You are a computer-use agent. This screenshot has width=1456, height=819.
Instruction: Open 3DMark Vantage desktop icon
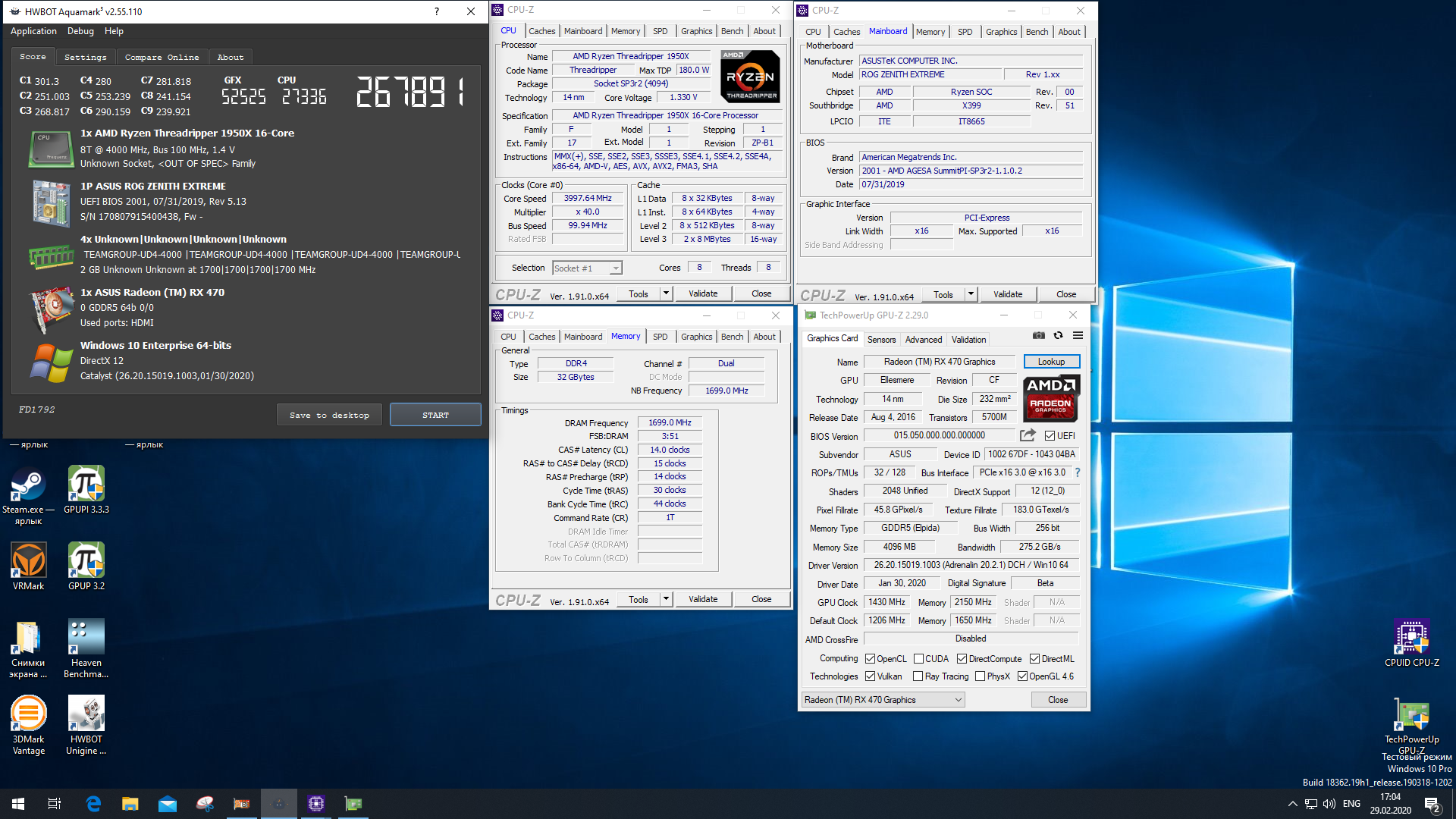coord(28,726)
